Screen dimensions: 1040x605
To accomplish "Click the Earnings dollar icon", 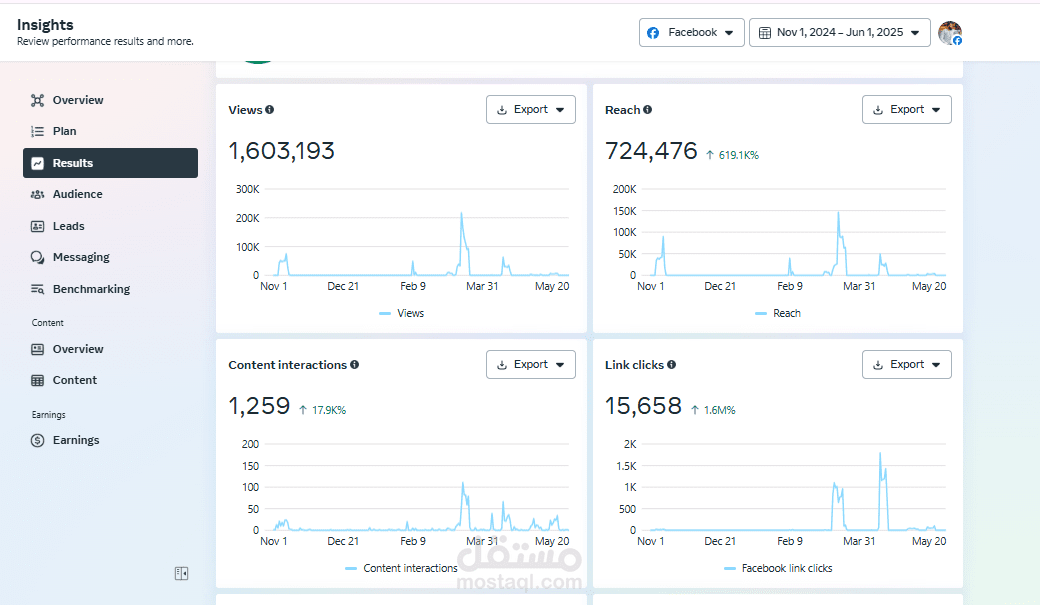I will [x=37, y=440].
